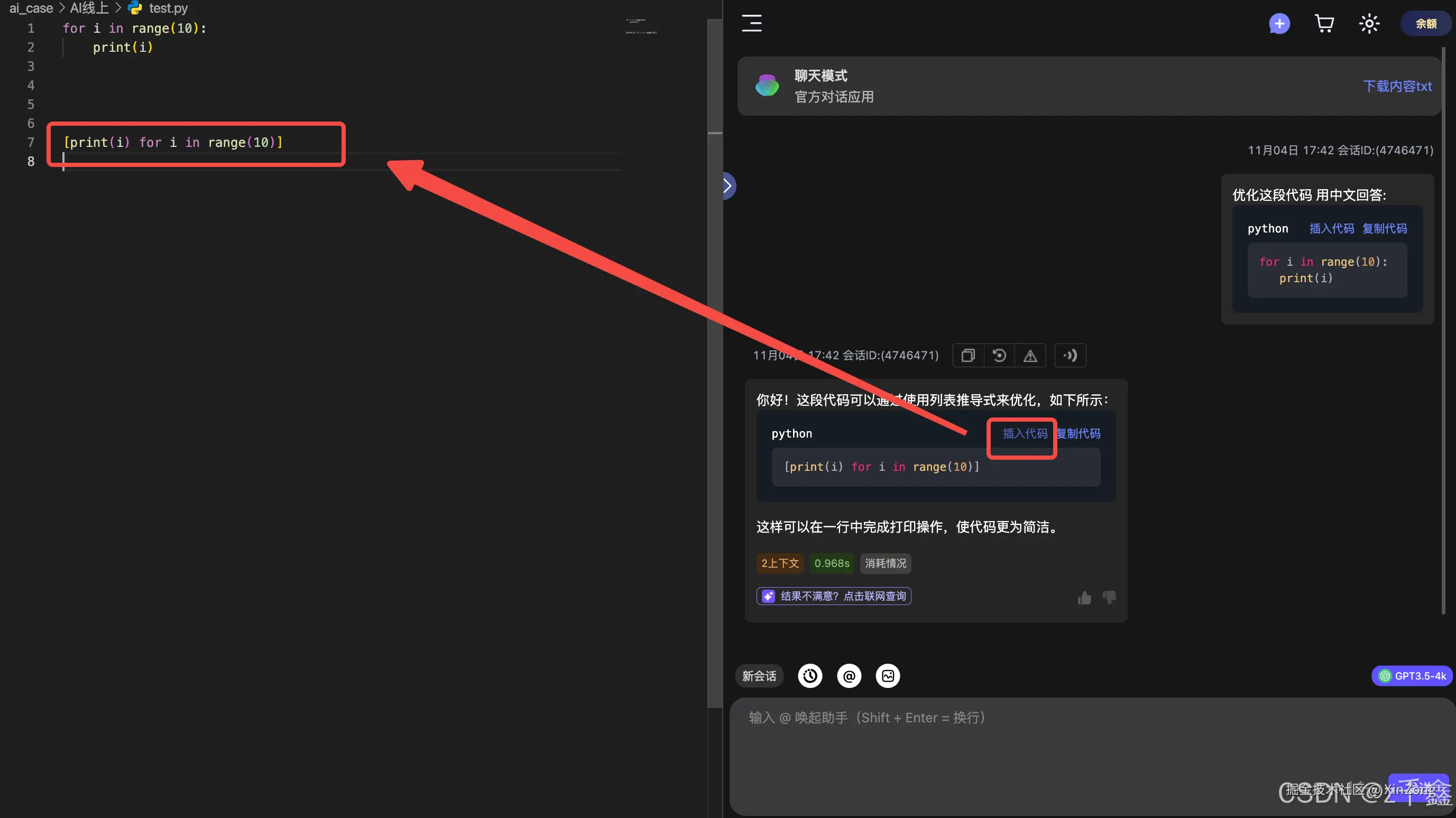Open conversation history
1456x818 pixels.
click(x=809, y=676)
